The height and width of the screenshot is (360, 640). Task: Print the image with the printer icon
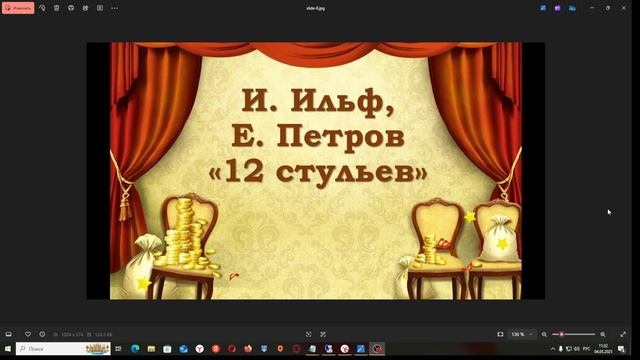tap(71, 8)
